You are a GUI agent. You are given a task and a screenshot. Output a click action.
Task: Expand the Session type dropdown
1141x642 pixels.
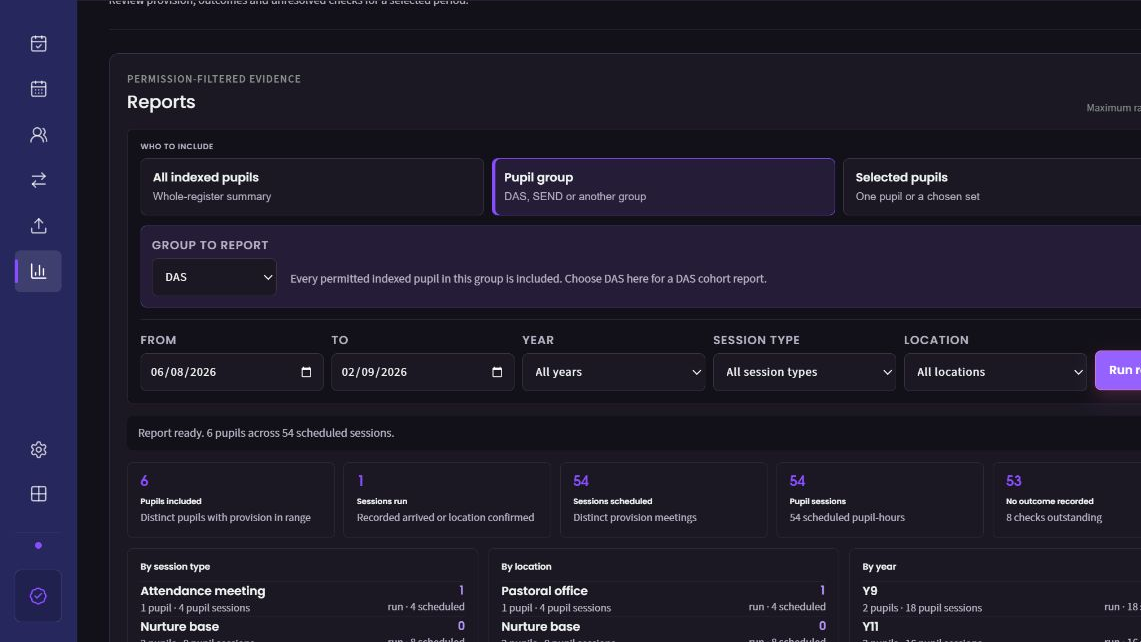[x=804, y=372]
